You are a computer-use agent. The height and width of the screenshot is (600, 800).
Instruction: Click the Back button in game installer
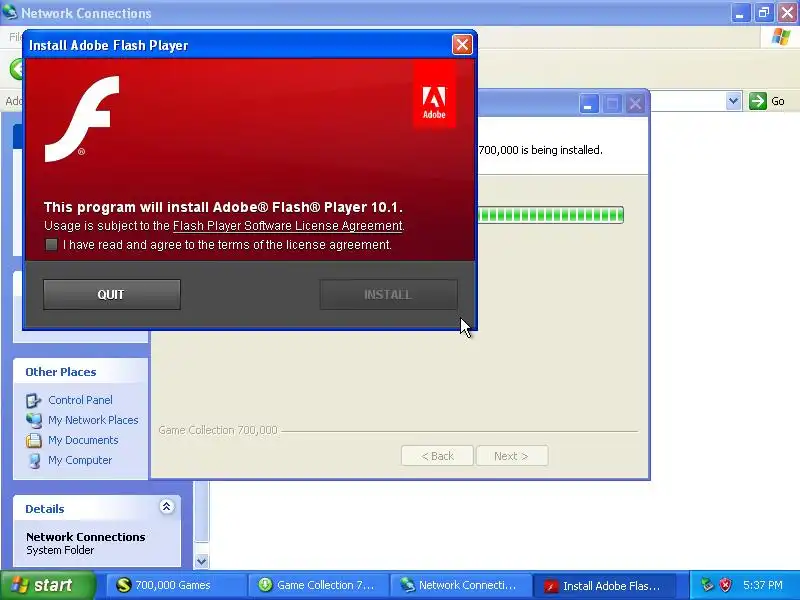(437, 456)
